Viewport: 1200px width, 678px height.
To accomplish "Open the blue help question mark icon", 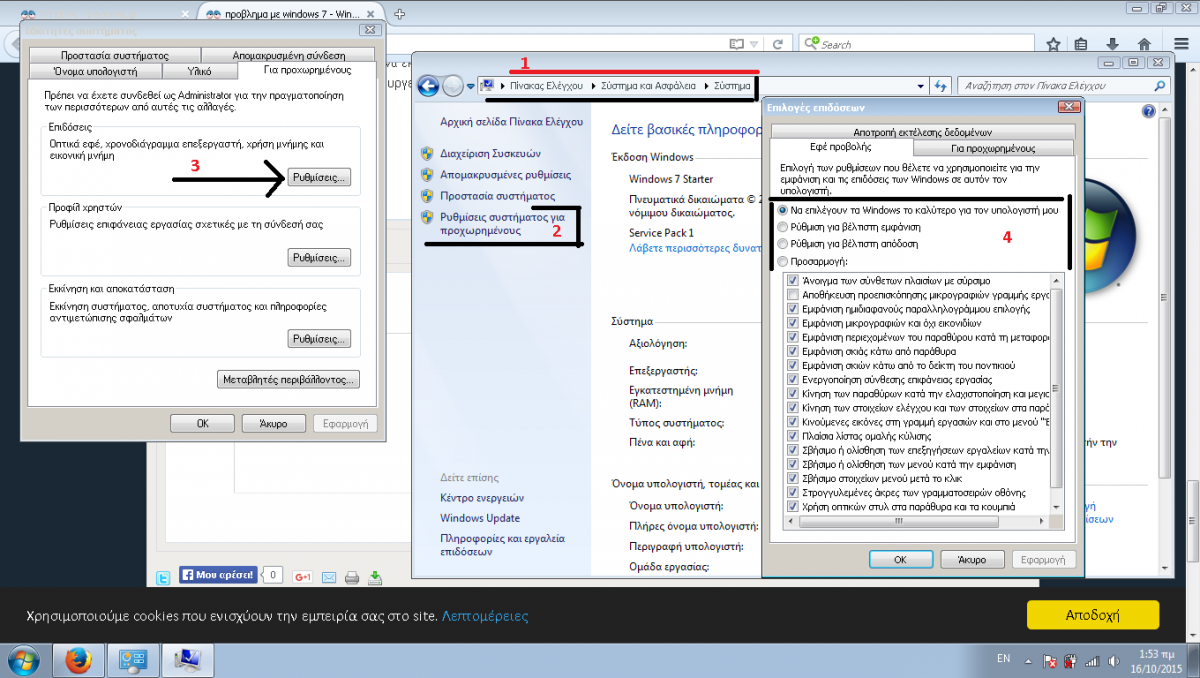I will click(1148, 111).
